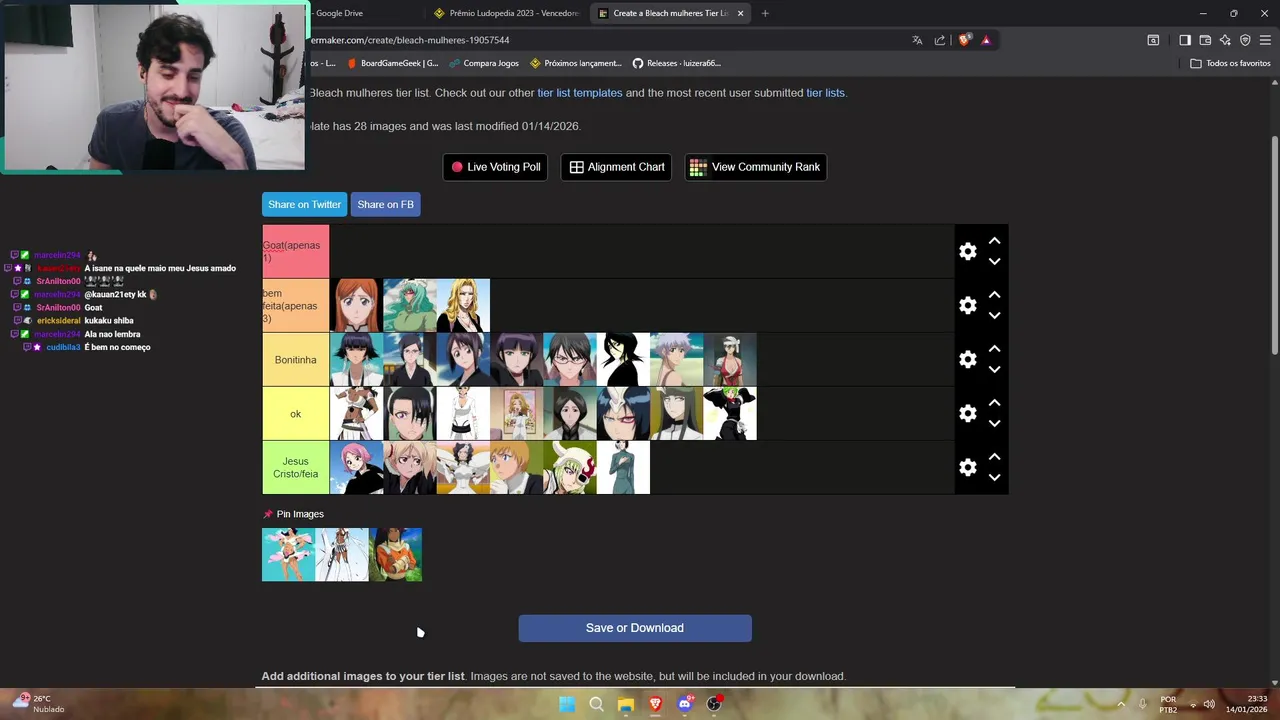Open Windows Start menu
The image size is (1280, 720).
(x=567, y=704)
